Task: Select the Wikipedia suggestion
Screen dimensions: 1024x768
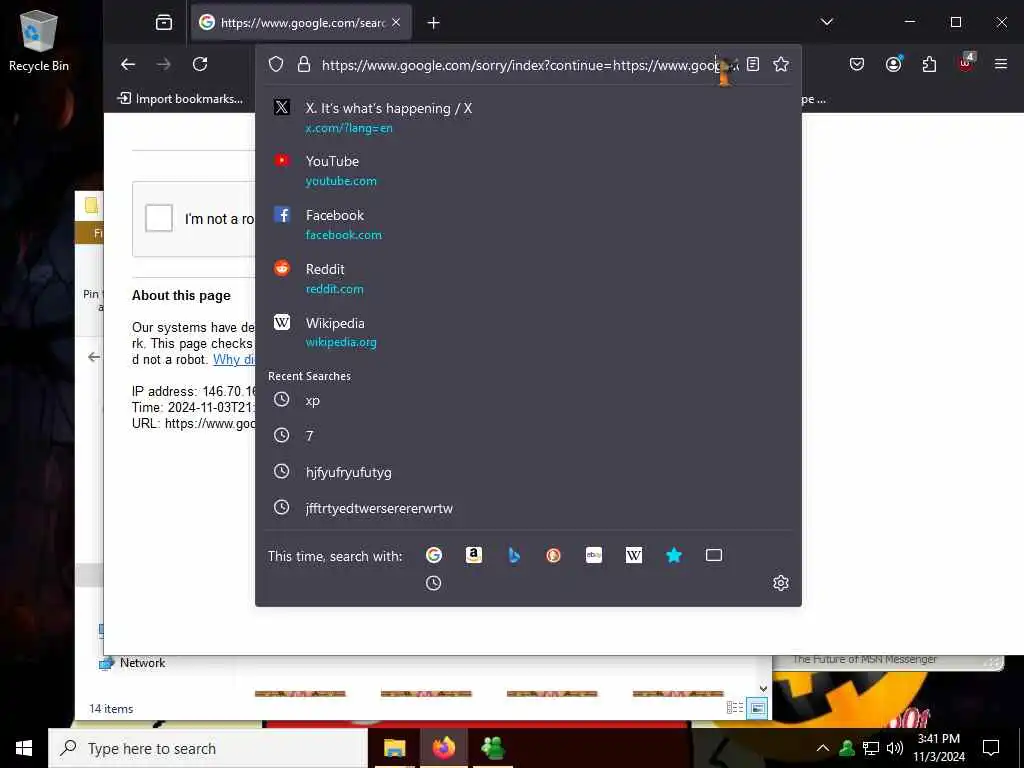Action: pyautogui.click(x=528, y=332)
